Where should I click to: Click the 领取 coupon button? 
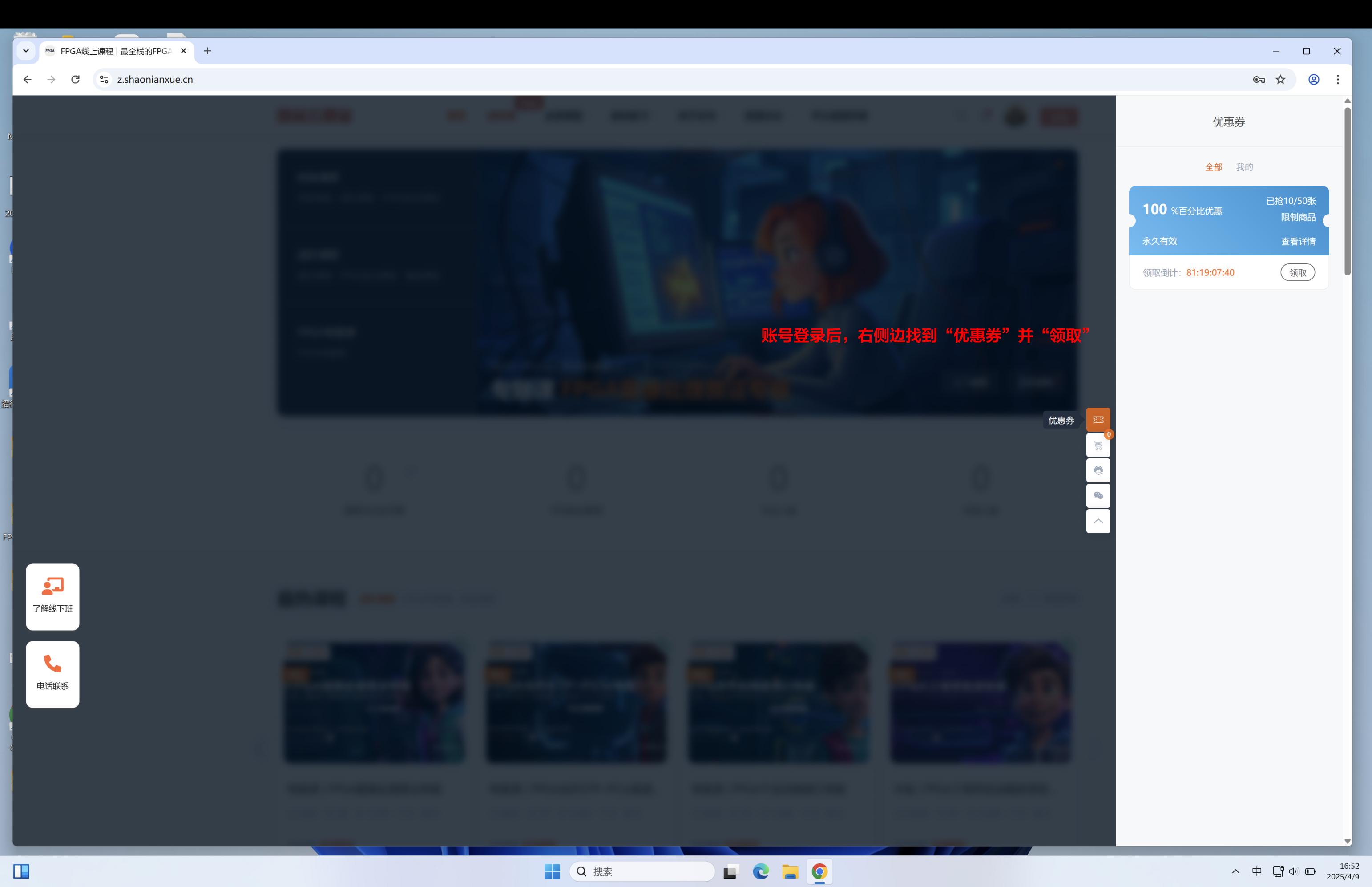tap(1297, 272)
